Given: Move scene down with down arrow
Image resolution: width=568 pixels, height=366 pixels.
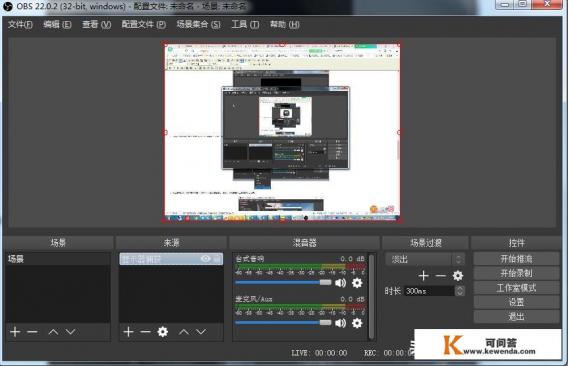Looking at the screenshot, I should click(x=71, y=332).
